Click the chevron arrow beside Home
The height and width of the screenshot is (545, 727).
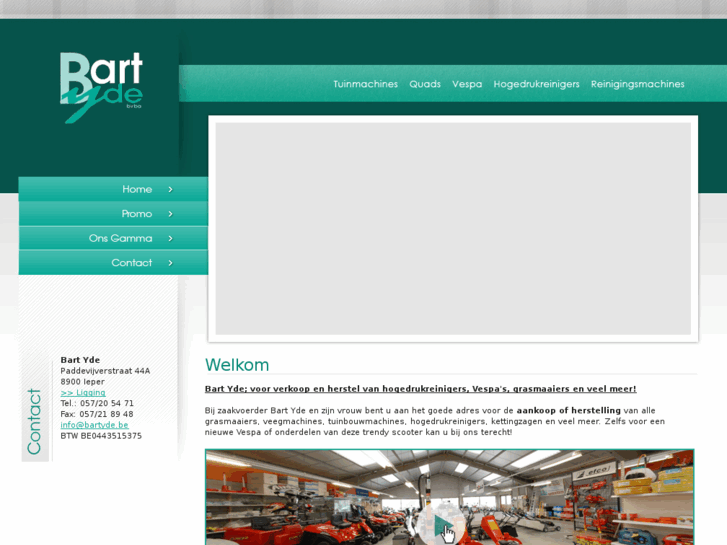[170, 189]
